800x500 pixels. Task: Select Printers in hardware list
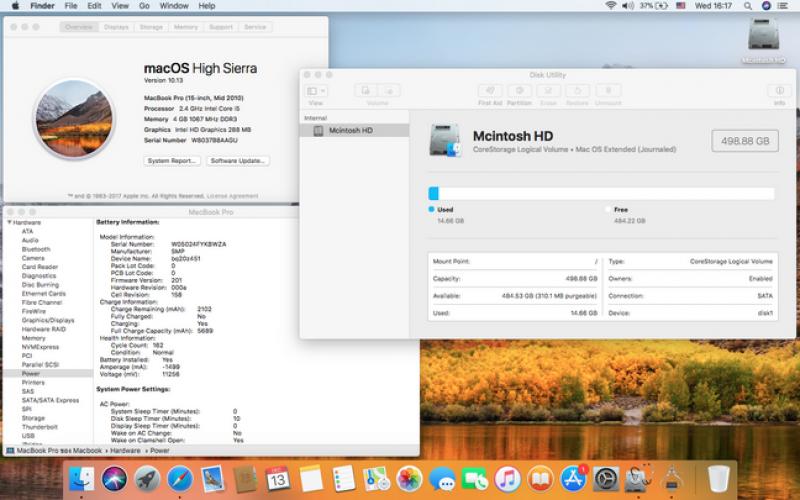pyautogui.click(x=33, y=383)
